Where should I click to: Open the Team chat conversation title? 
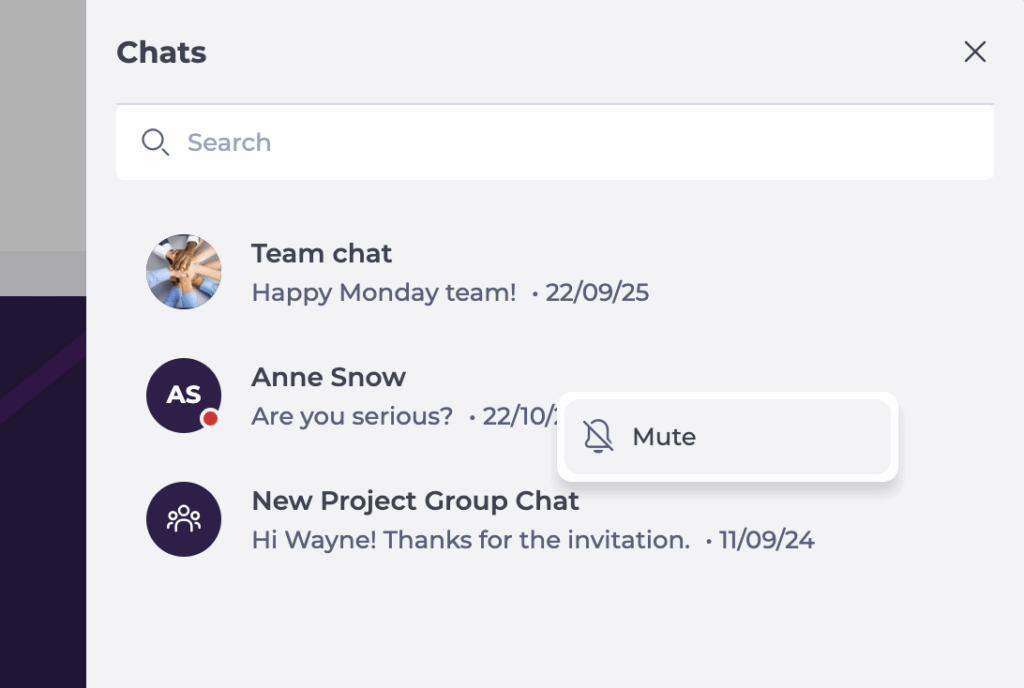(321, 253)
